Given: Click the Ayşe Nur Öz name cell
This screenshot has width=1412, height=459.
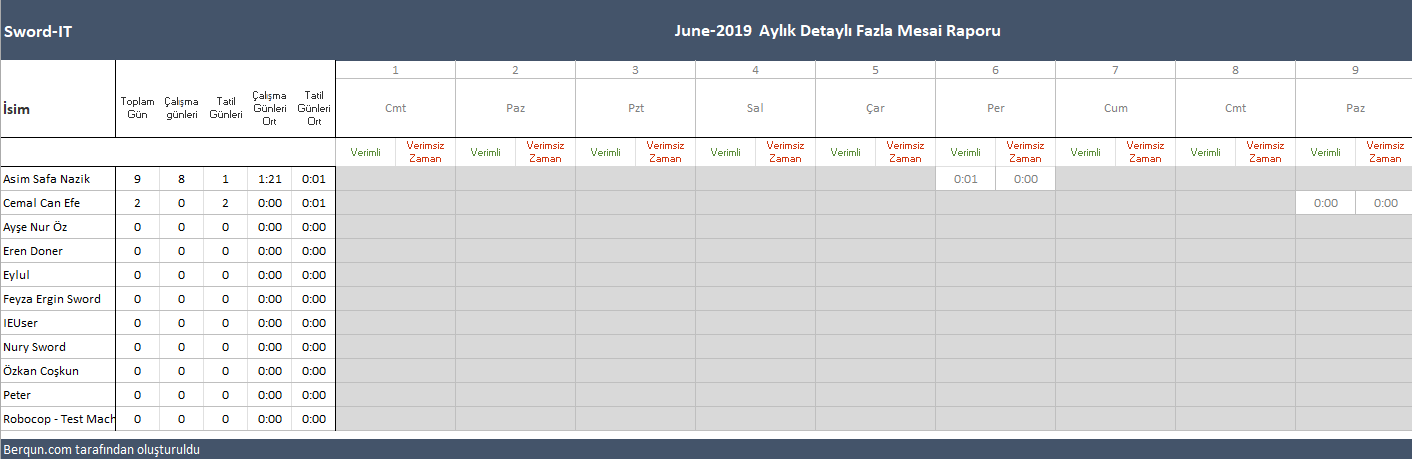Looking at the screenshot, I should tap(36, 227).
